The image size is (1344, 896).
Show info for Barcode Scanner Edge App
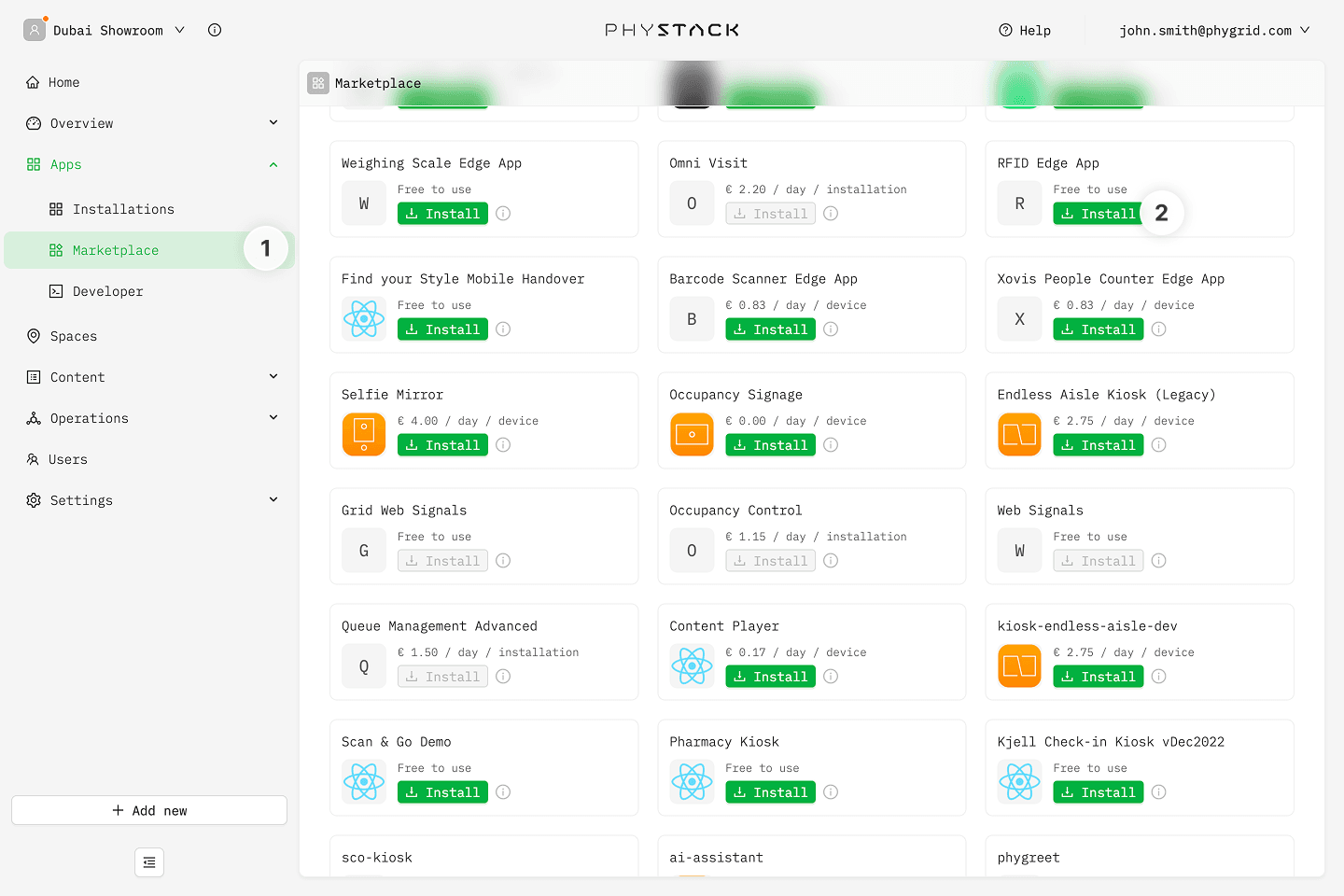831,329
